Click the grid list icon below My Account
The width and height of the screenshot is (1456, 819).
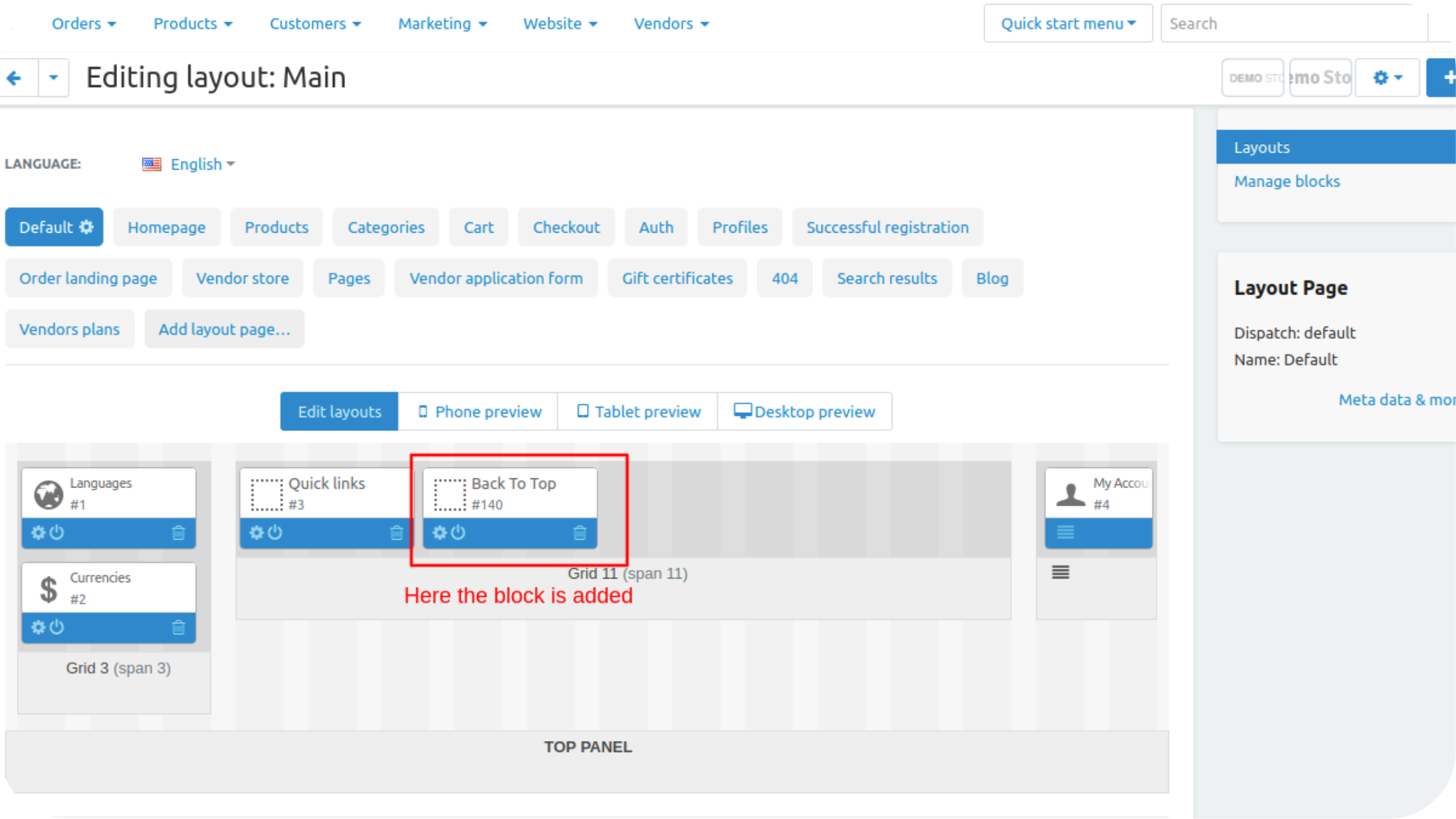click(x=1060, y=572)
